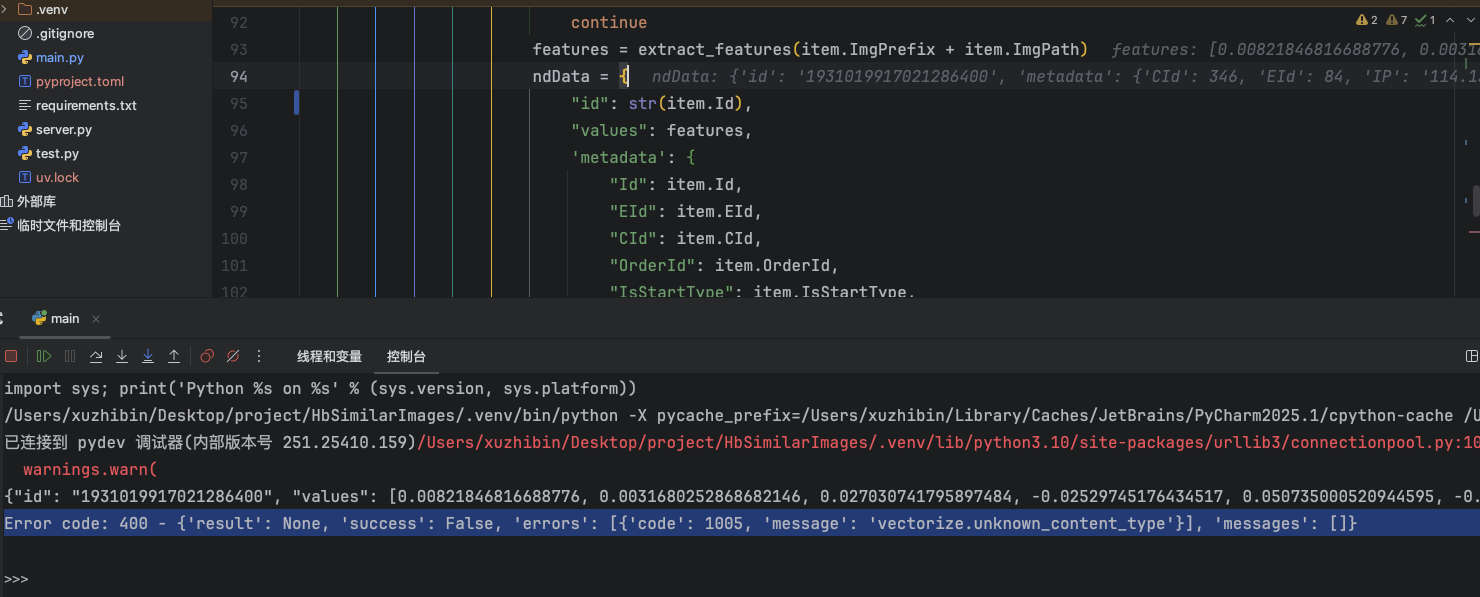Switch to 控制台 tab
The height and width of the screenshot is (597, 1480).
[x=406, y=356]
